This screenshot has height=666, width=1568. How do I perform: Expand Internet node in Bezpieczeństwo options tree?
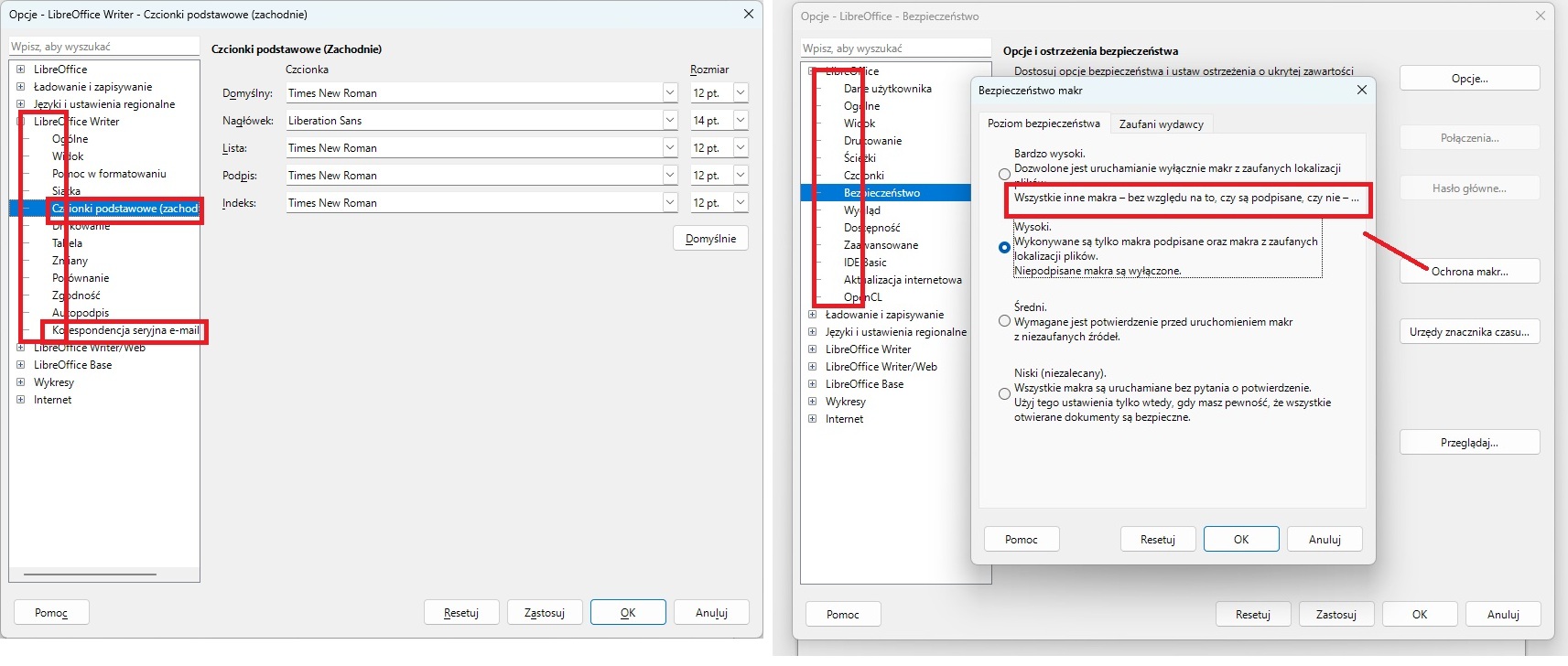pos(812,419)
